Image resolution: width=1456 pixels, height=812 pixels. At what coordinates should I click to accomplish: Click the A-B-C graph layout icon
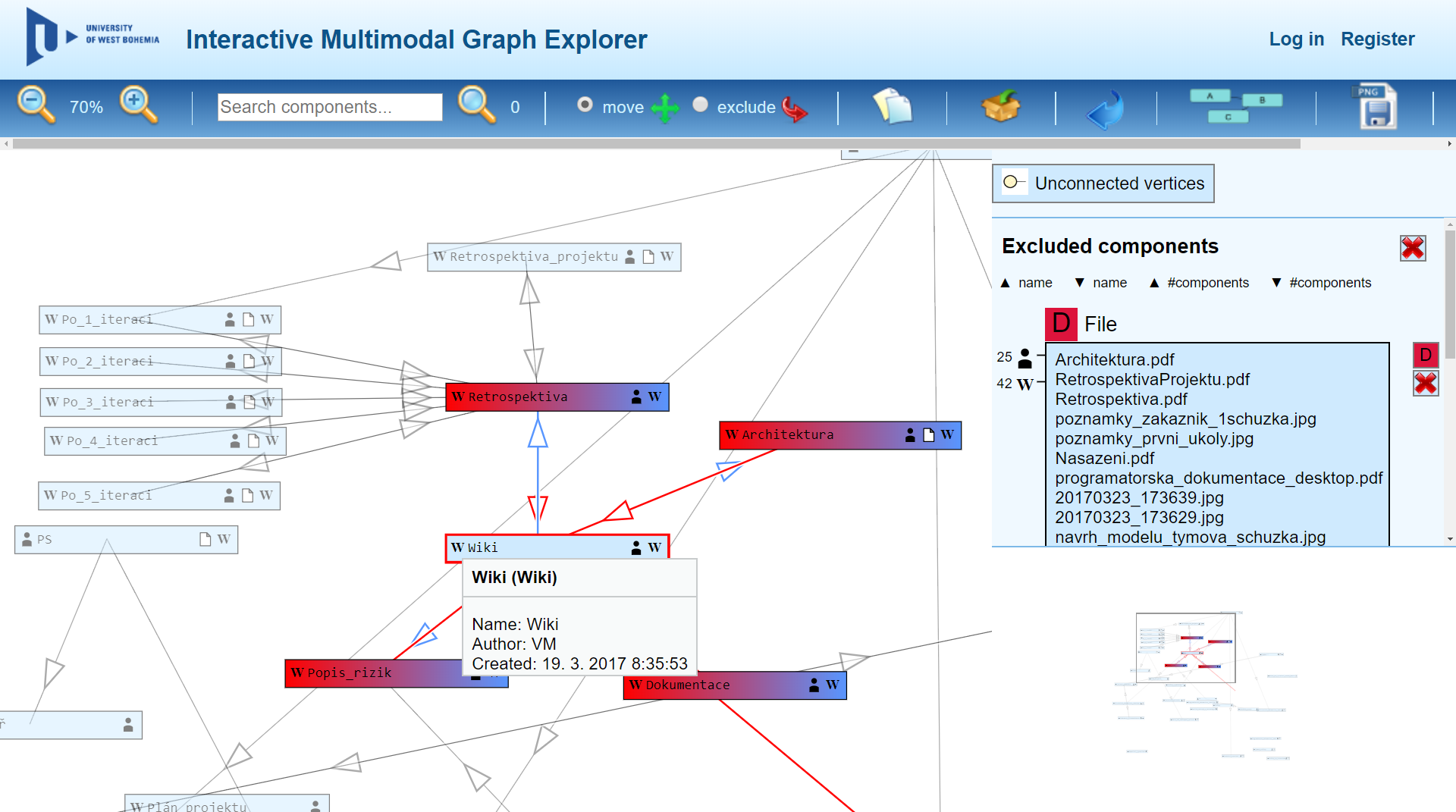[x=1235, y=106]
